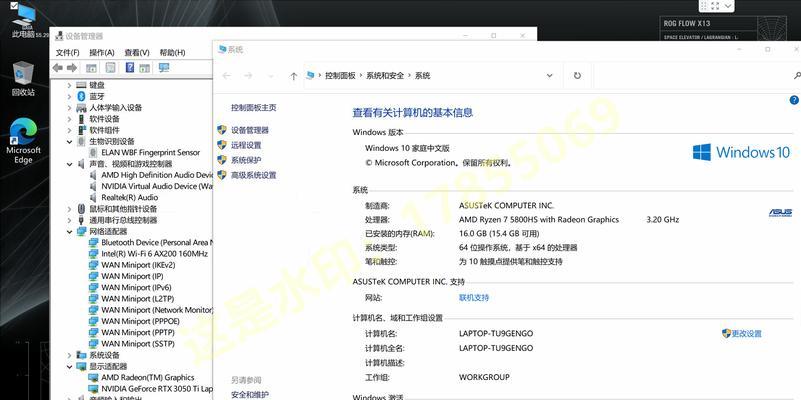This screenshot has height=400, width=801.
Task: Refresh the System window address bar
Action: 577,76
